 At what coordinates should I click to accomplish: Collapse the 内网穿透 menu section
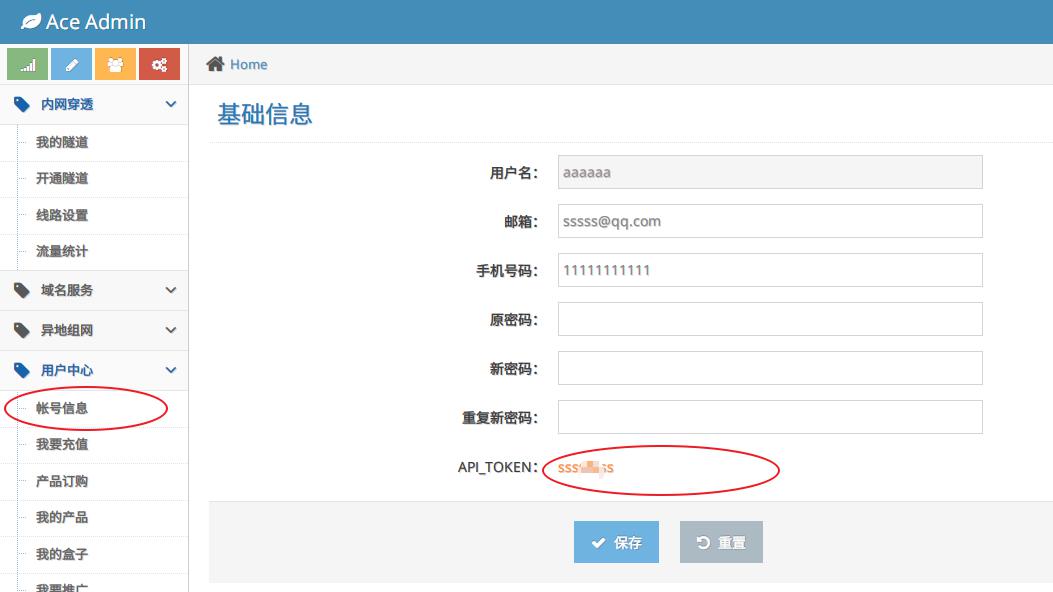pos(171,104)
